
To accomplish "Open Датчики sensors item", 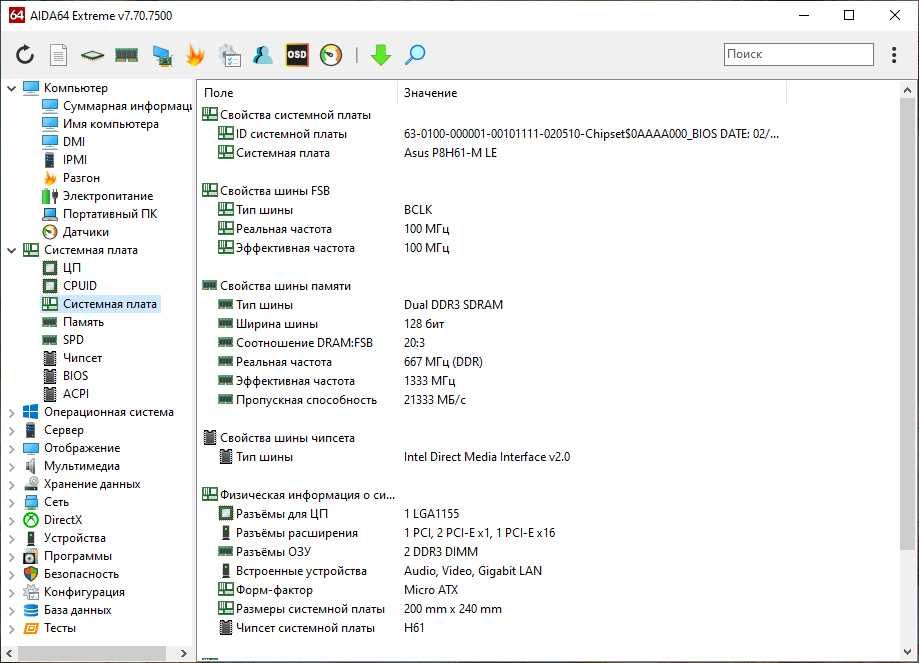I will tap(75, 232).
